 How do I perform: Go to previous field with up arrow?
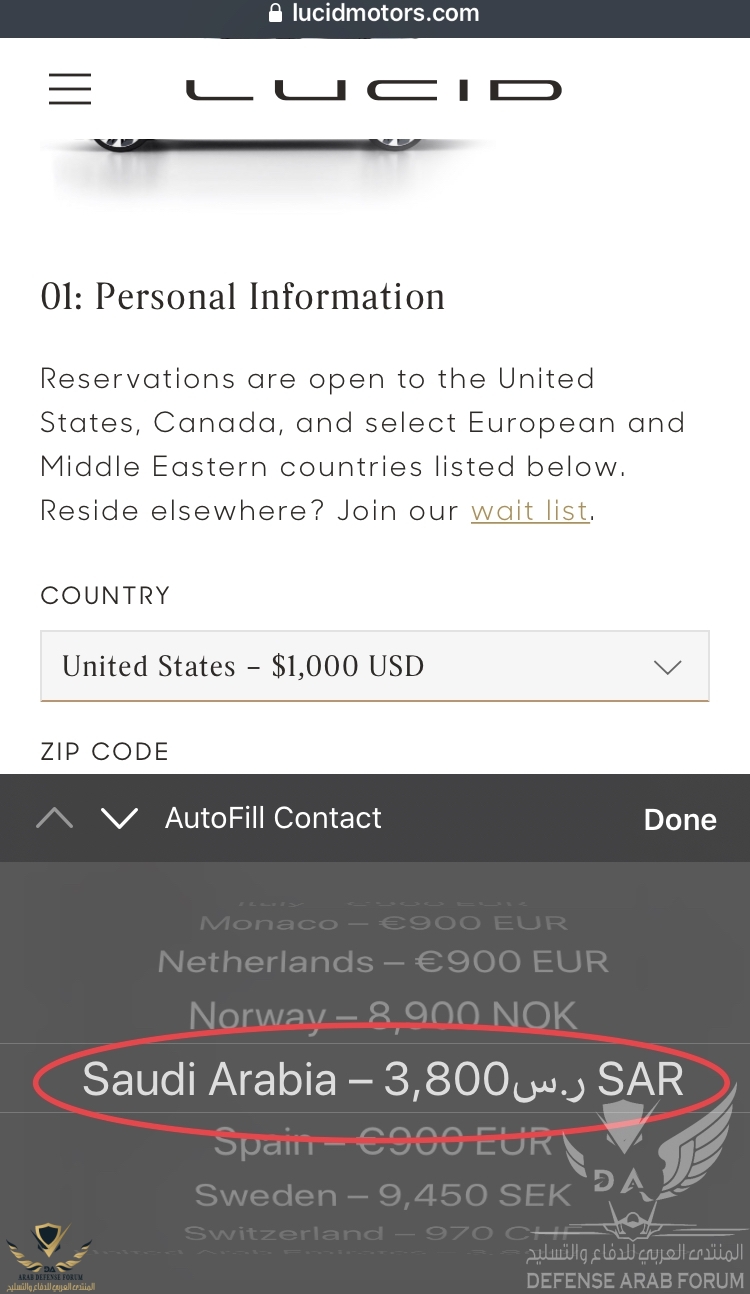pos(54,819)
